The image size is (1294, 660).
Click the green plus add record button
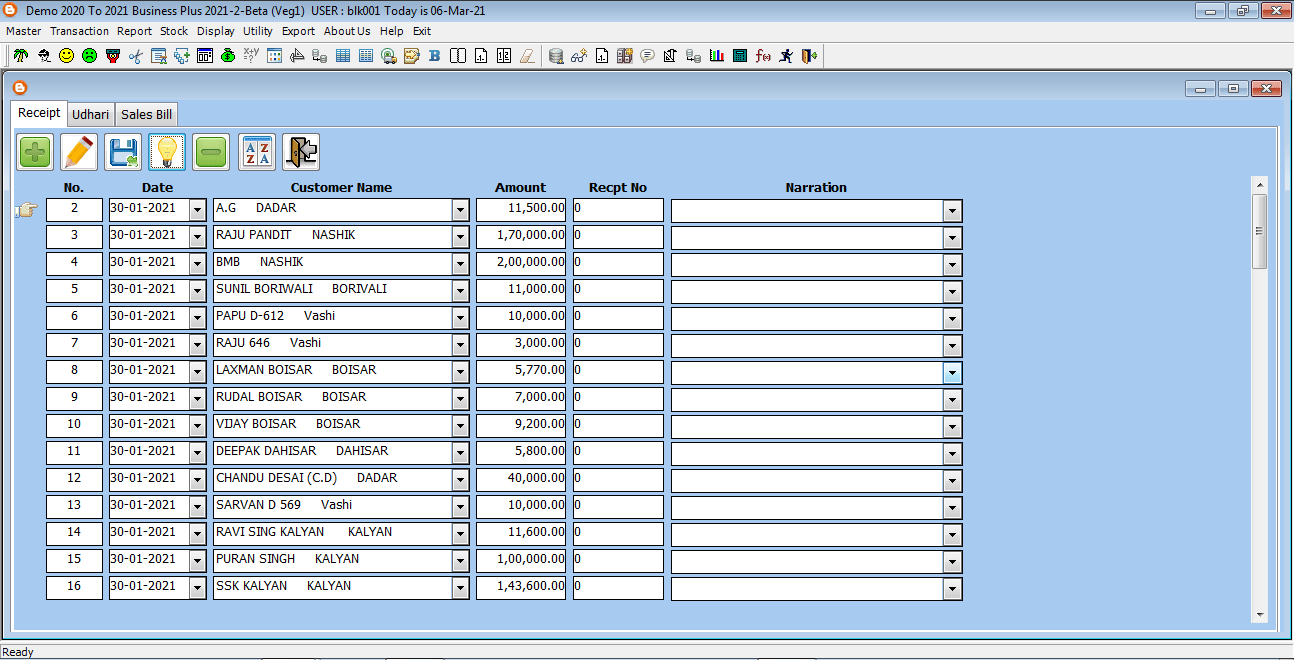coord(35,152)
